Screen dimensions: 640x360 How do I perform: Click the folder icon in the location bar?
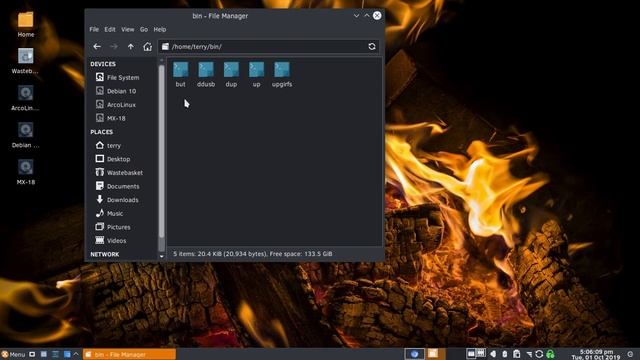pos(165,47)
